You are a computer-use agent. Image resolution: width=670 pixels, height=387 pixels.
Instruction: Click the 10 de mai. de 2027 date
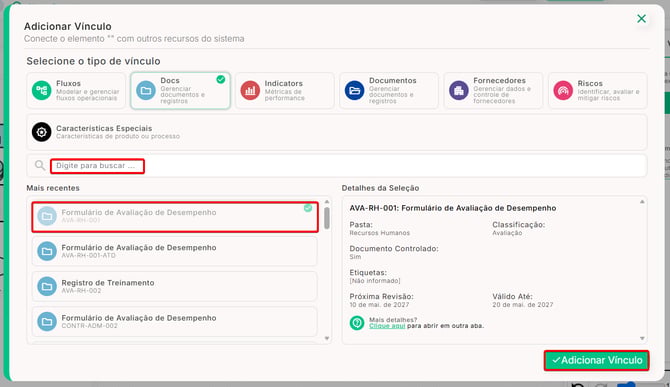point(379,305)
